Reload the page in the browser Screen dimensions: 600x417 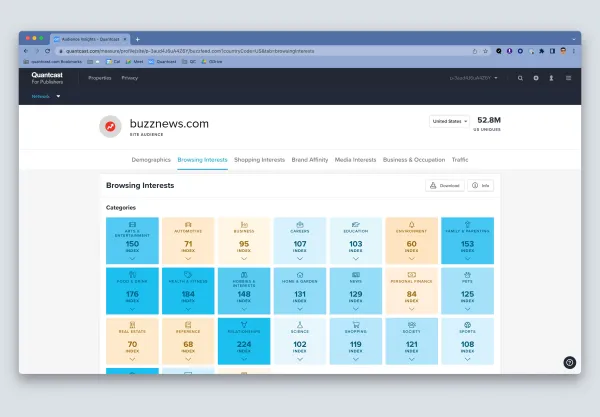click(47, 51)
